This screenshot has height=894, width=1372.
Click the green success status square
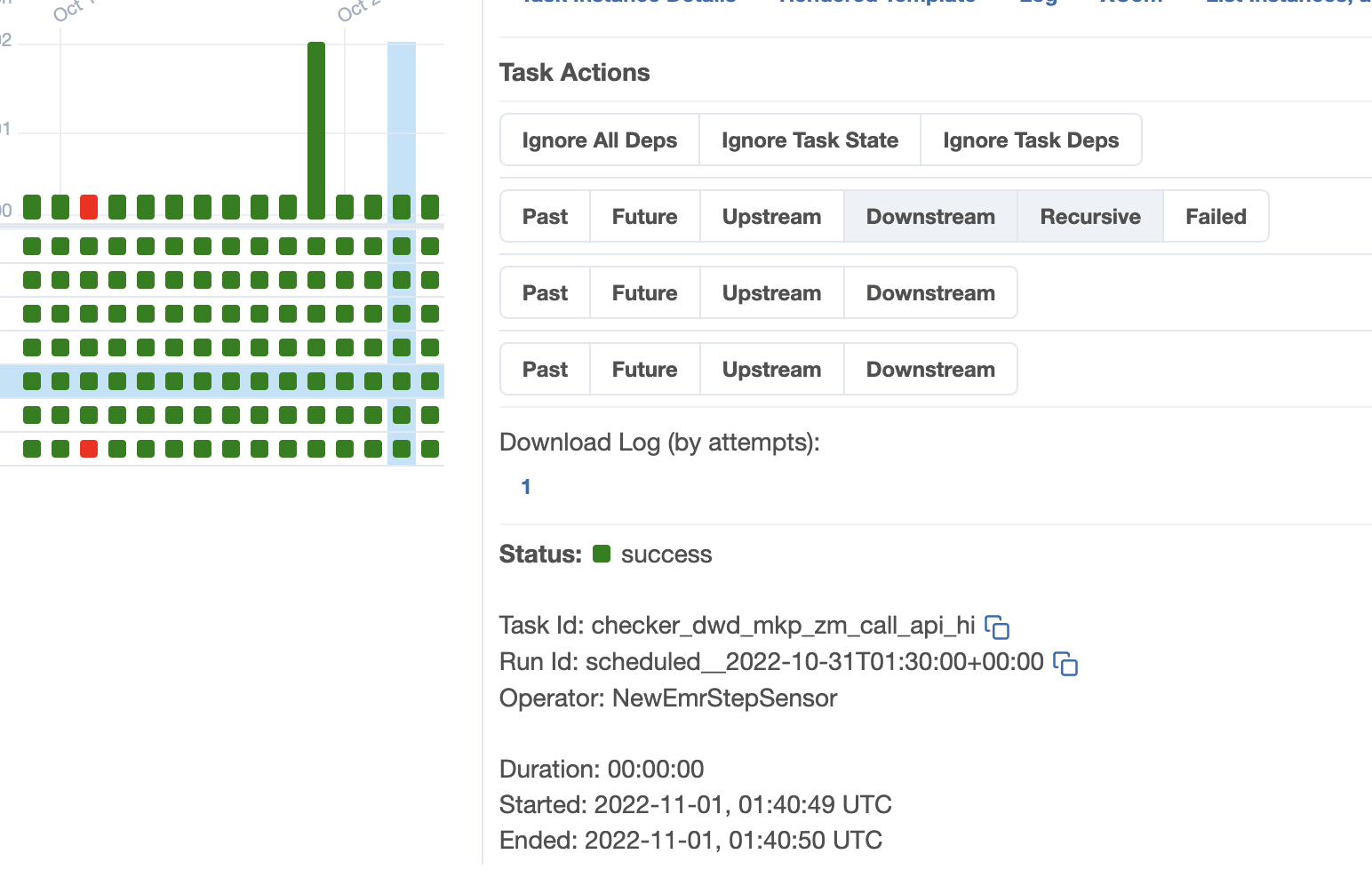click(602, 553)
